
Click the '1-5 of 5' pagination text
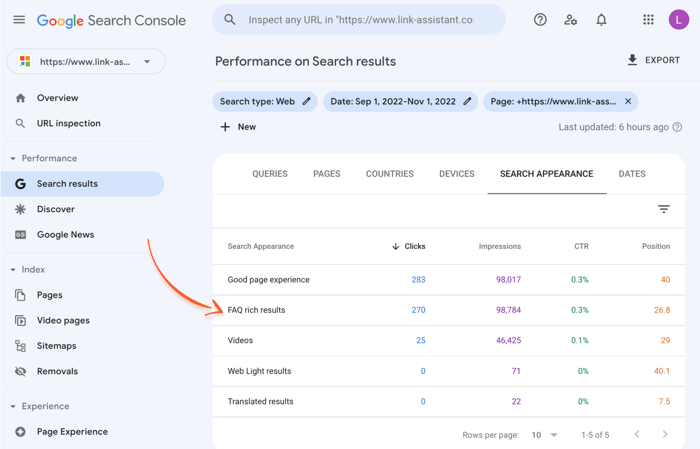click(x=595, y=435)
